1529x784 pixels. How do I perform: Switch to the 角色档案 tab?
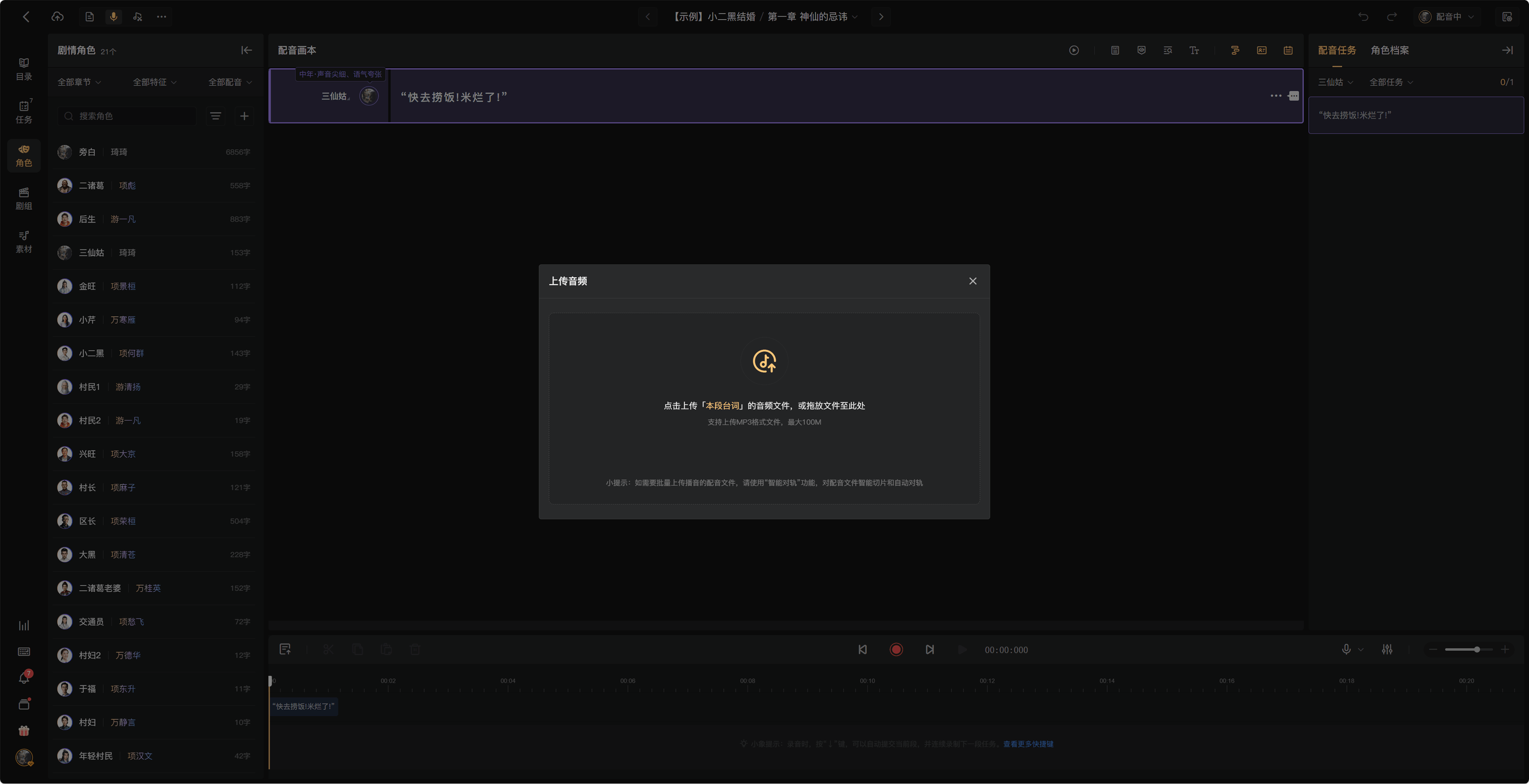point(1390,51)
